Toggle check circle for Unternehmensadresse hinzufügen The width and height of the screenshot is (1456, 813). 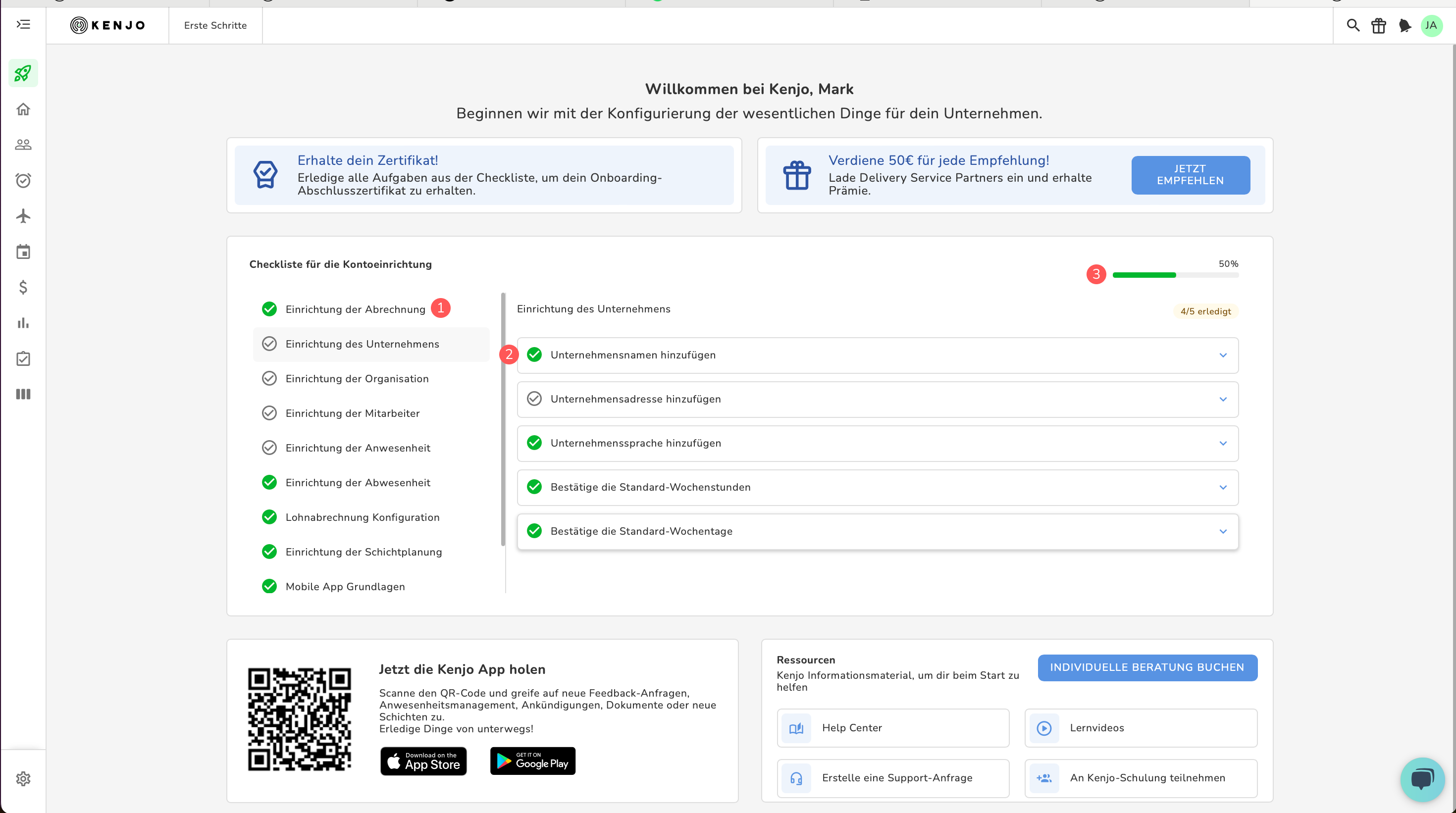534,399
